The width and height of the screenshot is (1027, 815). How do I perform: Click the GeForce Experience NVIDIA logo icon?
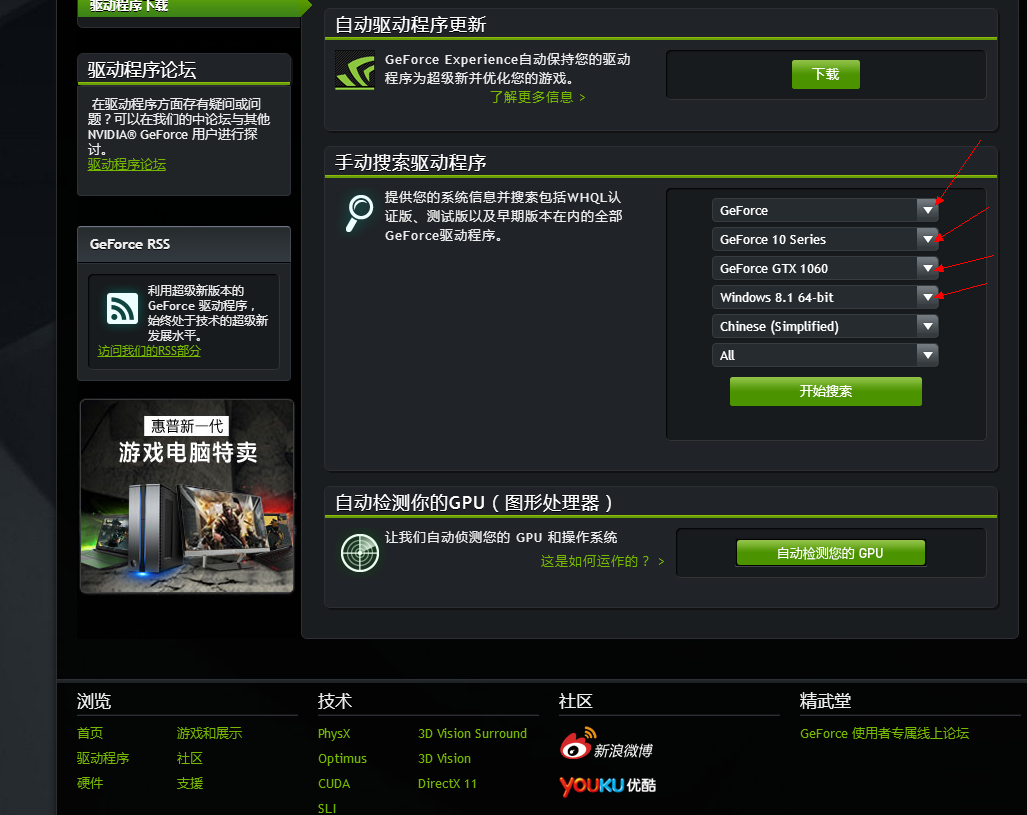click(x=355, y=70)
